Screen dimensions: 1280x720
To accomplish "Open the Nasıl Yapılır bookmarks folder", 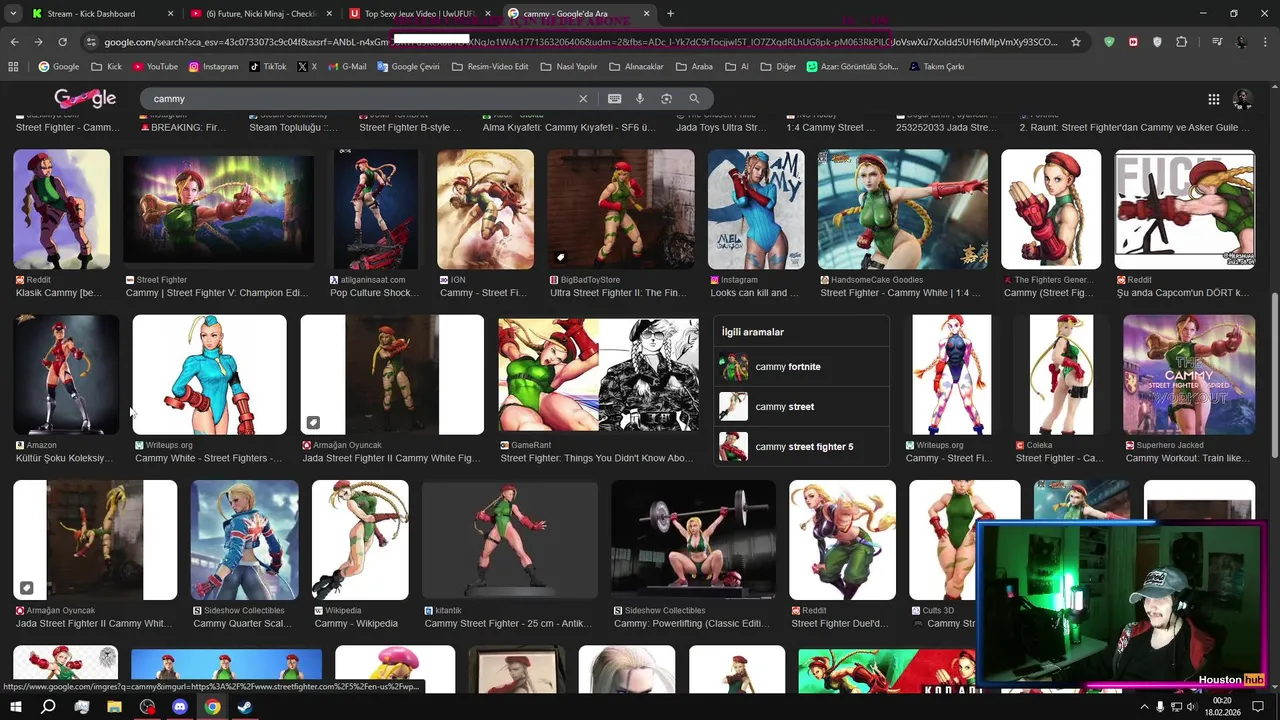I will tap(568, 67).
